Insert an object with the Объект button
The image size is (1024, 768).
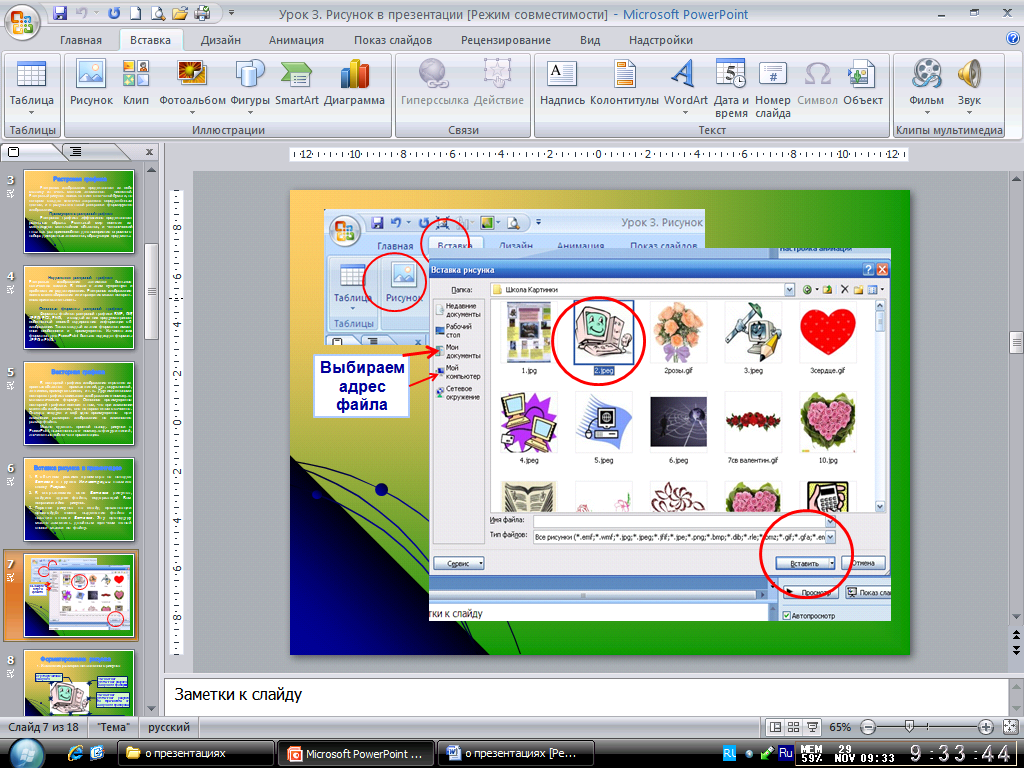863,82
